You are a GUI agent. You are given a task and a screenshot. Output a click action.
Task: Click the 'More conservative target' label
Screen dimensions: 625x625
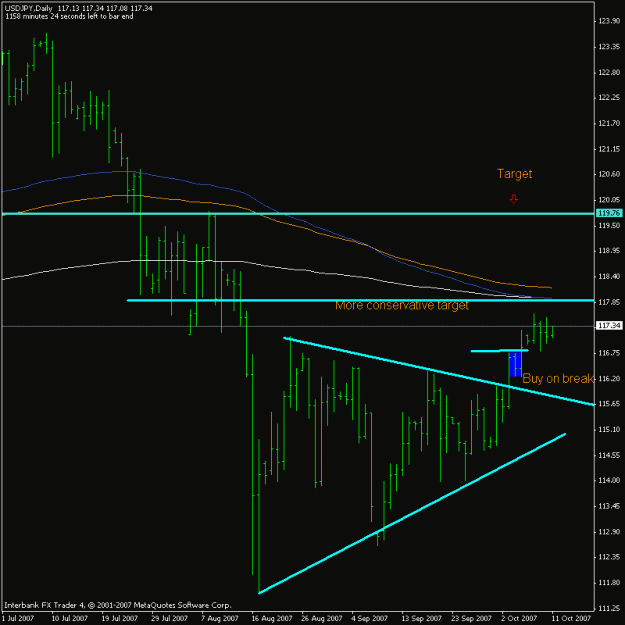point(402,305)
